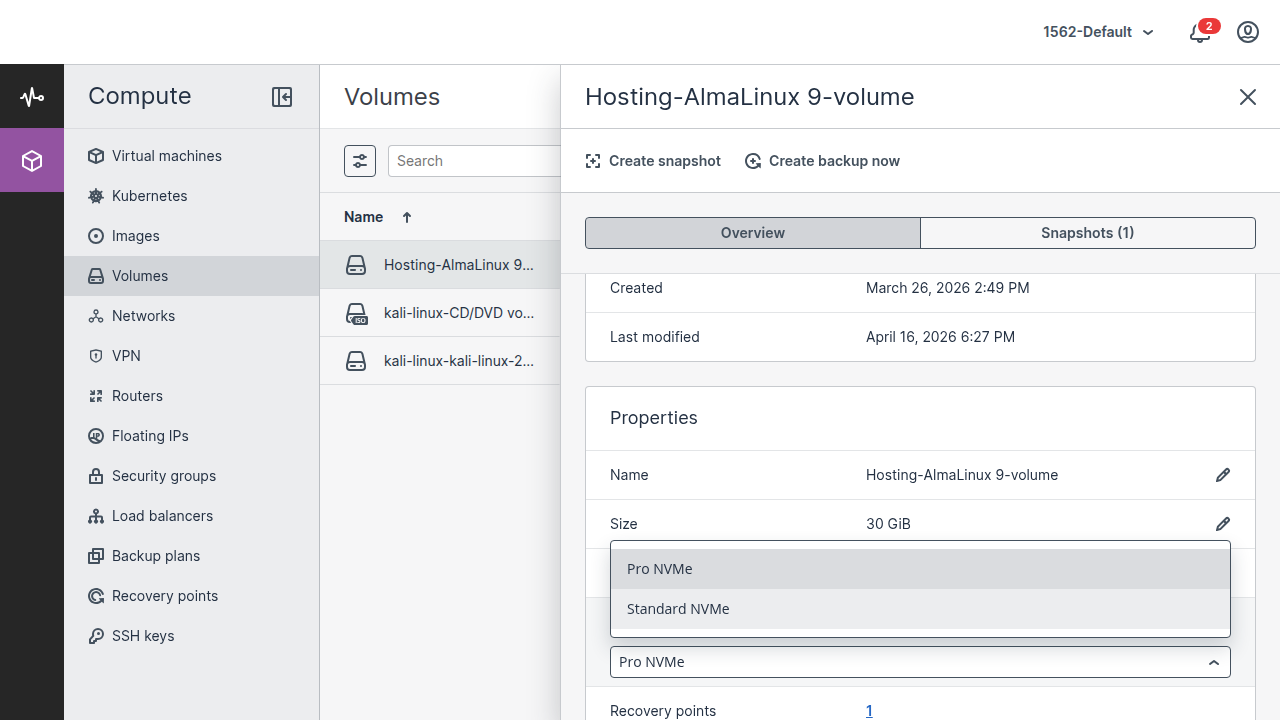This screenshot has width=1280, height=720.
Task: Click Create snapshot
Action: [x=653, y=161]
